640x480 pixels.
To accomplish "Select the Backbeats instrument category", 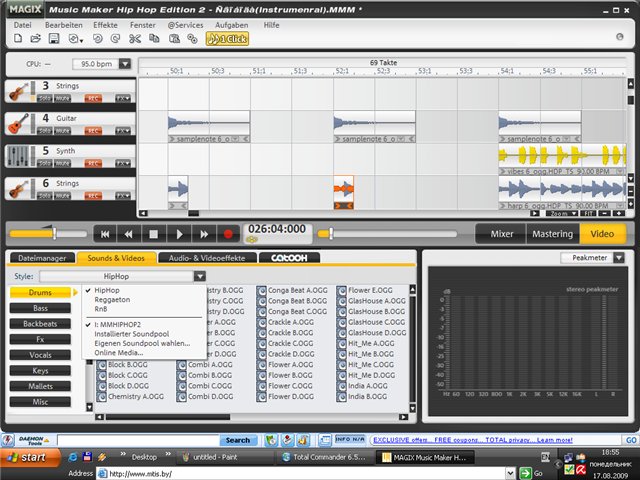I will [x=40, y=324].
